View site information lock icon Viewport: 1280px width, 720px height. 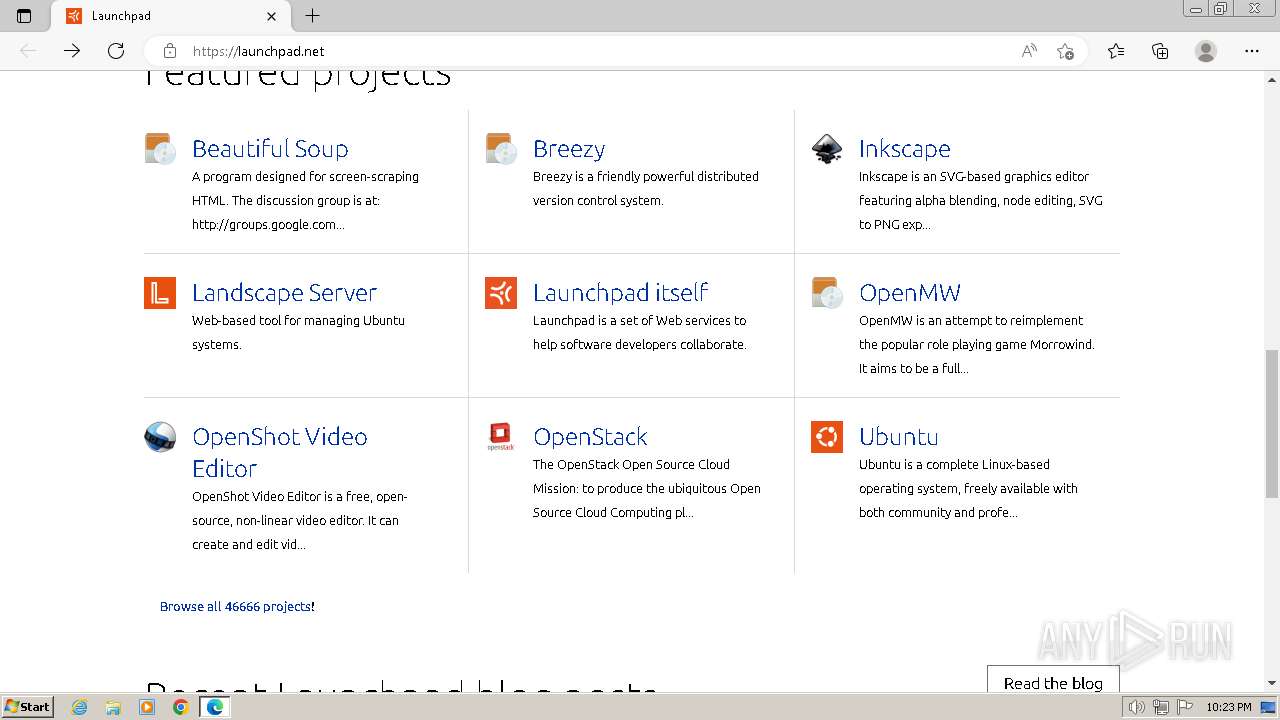(170, 51)
